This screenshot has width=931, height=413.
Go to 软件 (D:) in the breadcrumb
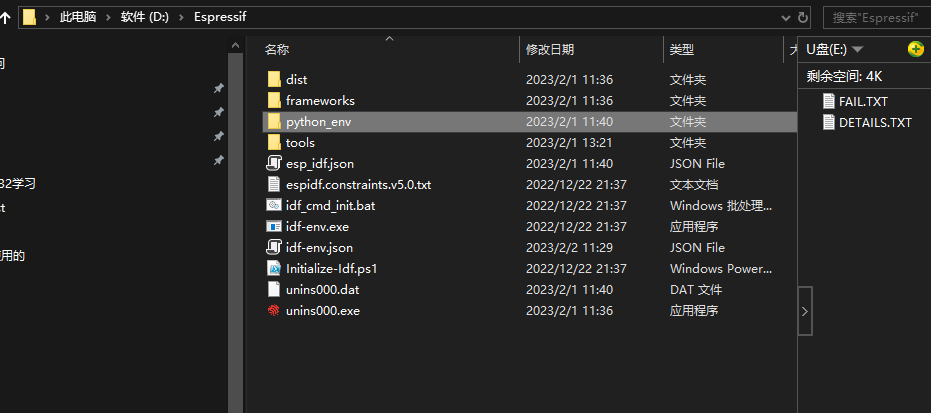click(145, 18)
